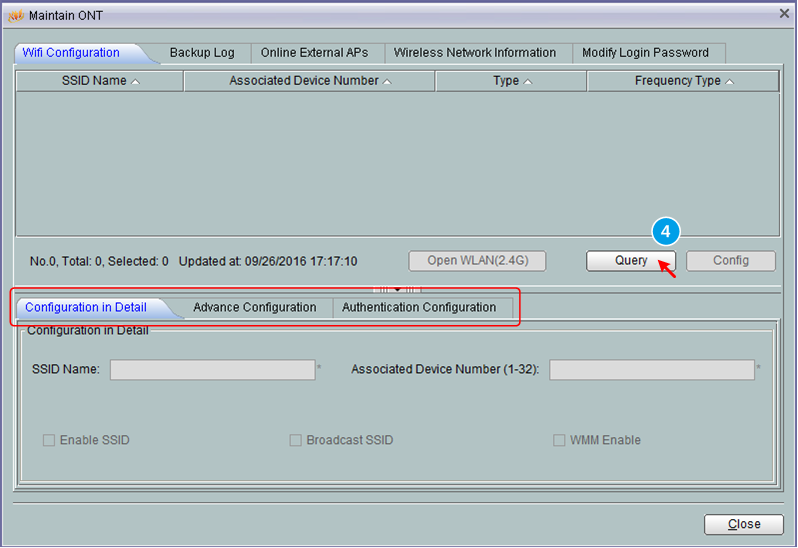798x548 pixels.
Task: Click the Maintain ONT window title icon
Action: click(15, 15)
